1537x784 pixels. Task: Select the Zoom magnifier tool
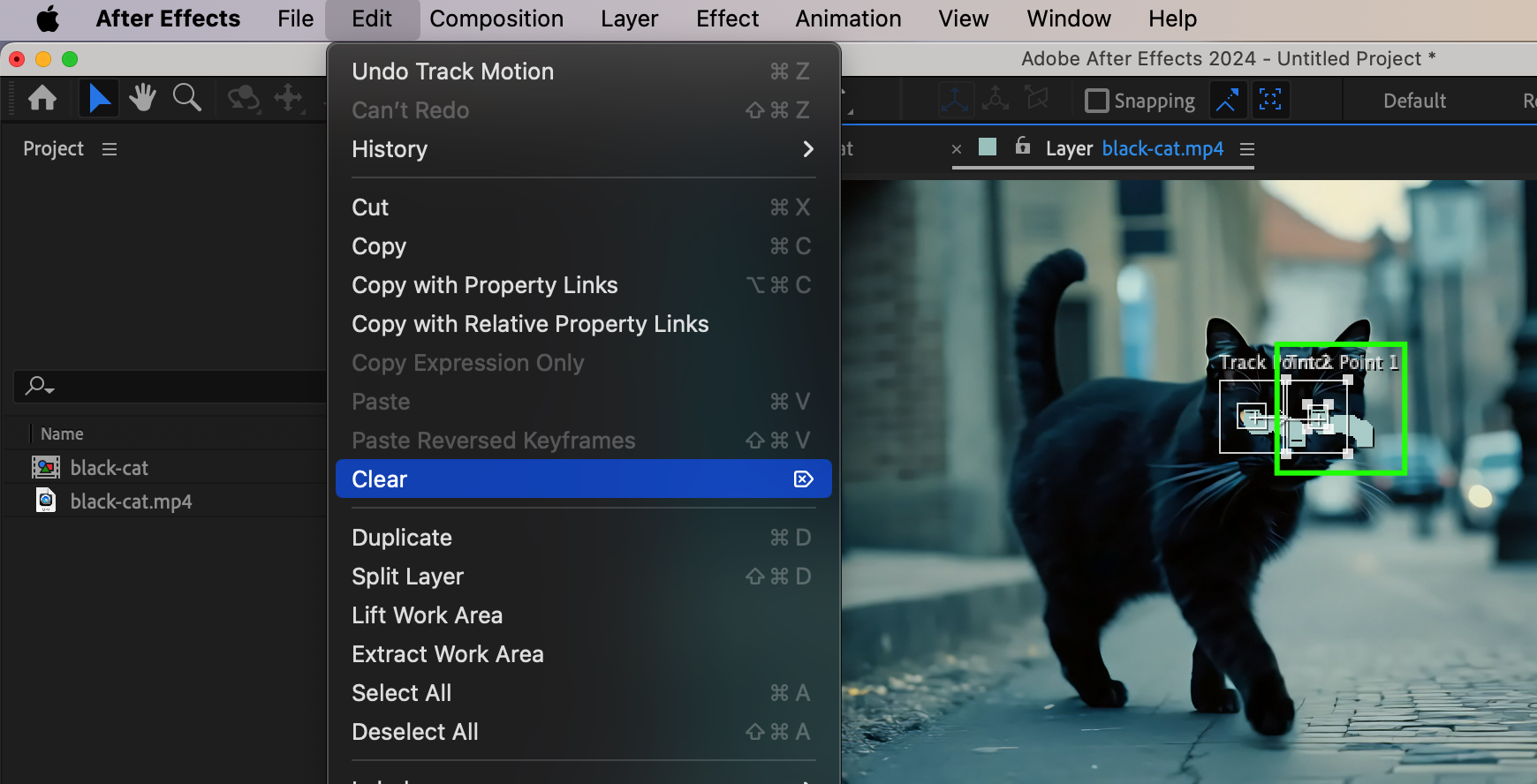click(187, 98)
